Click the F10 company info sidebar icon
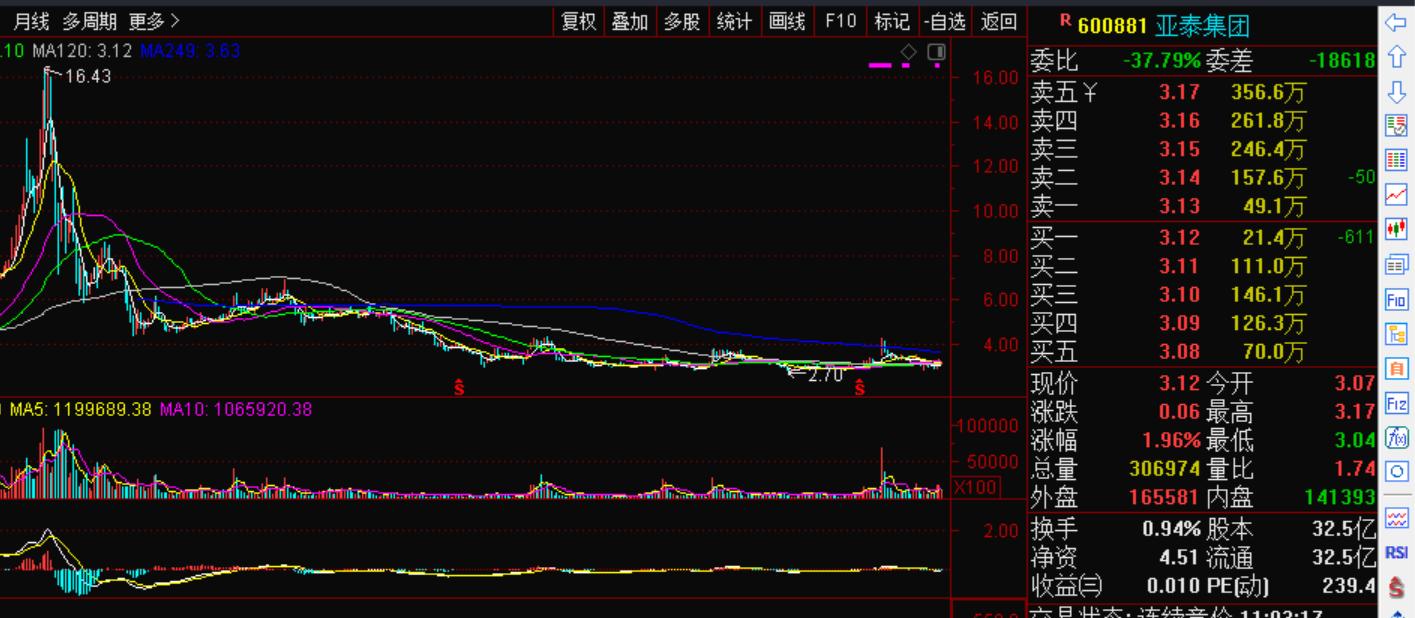 click(1396, 299)
